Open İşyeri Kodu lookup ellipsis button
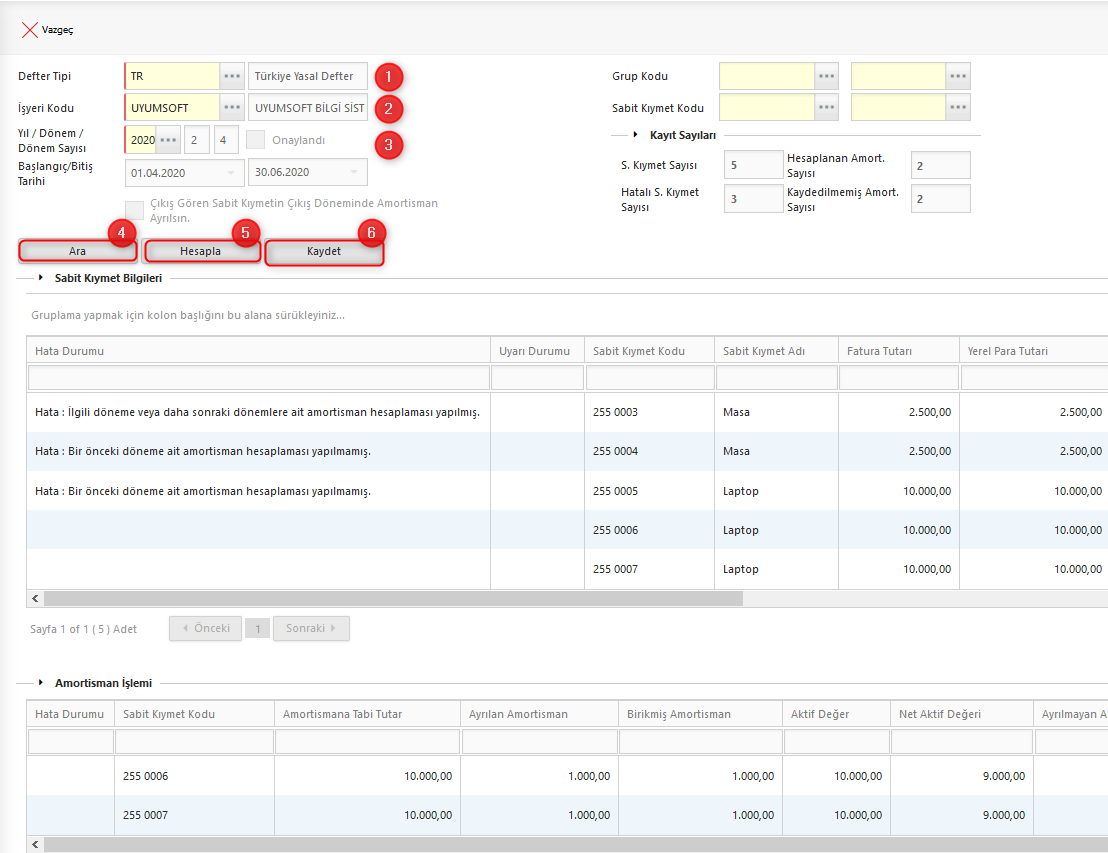The width and height of the screenshot is (1108, 853). click(232, 108)
